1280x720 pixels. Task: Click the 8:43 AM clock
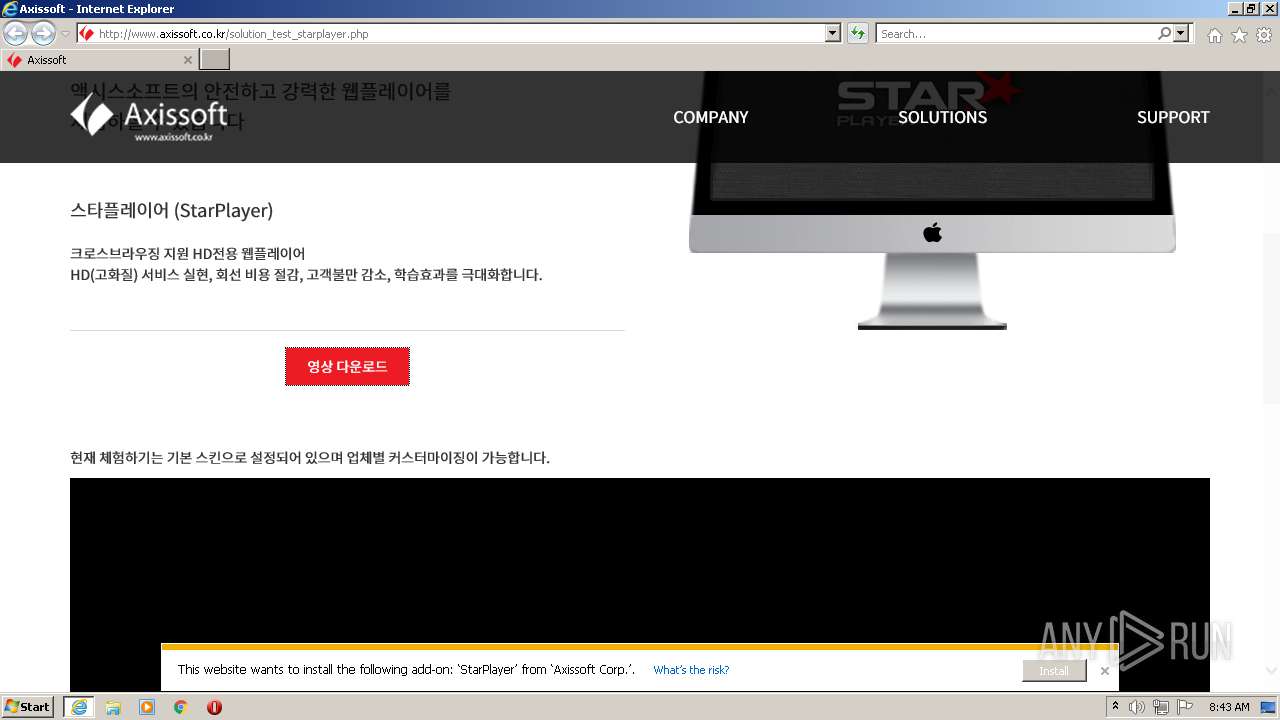coord(1229,707)
